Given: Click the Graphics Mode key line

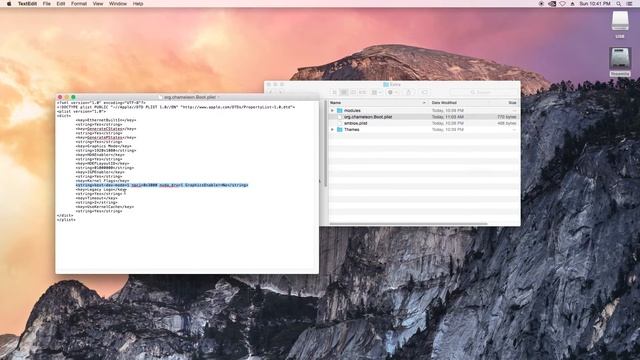Looking at the screenshot, I should pyautogui.click(x=103, y=146).
